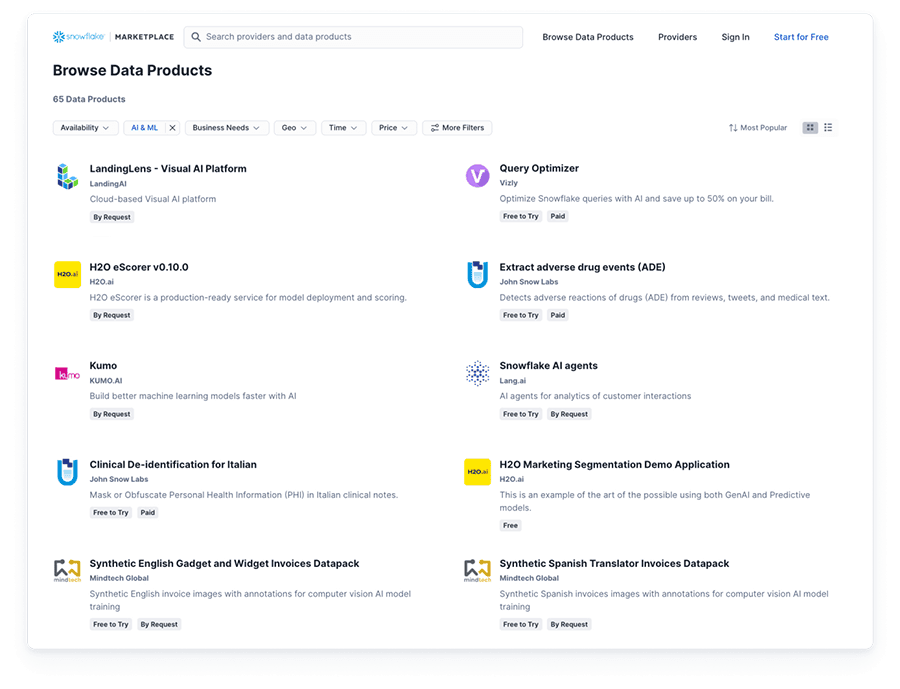Click the purple Vizly icon beside Query Optimizer

[476, 176]
